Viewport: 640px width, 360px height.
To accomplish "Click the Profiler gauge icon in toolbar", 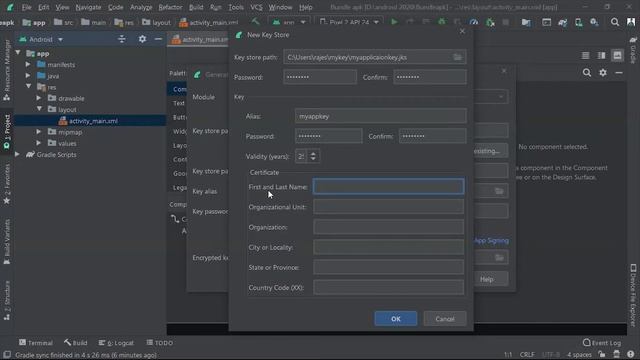I will (473, 22).
